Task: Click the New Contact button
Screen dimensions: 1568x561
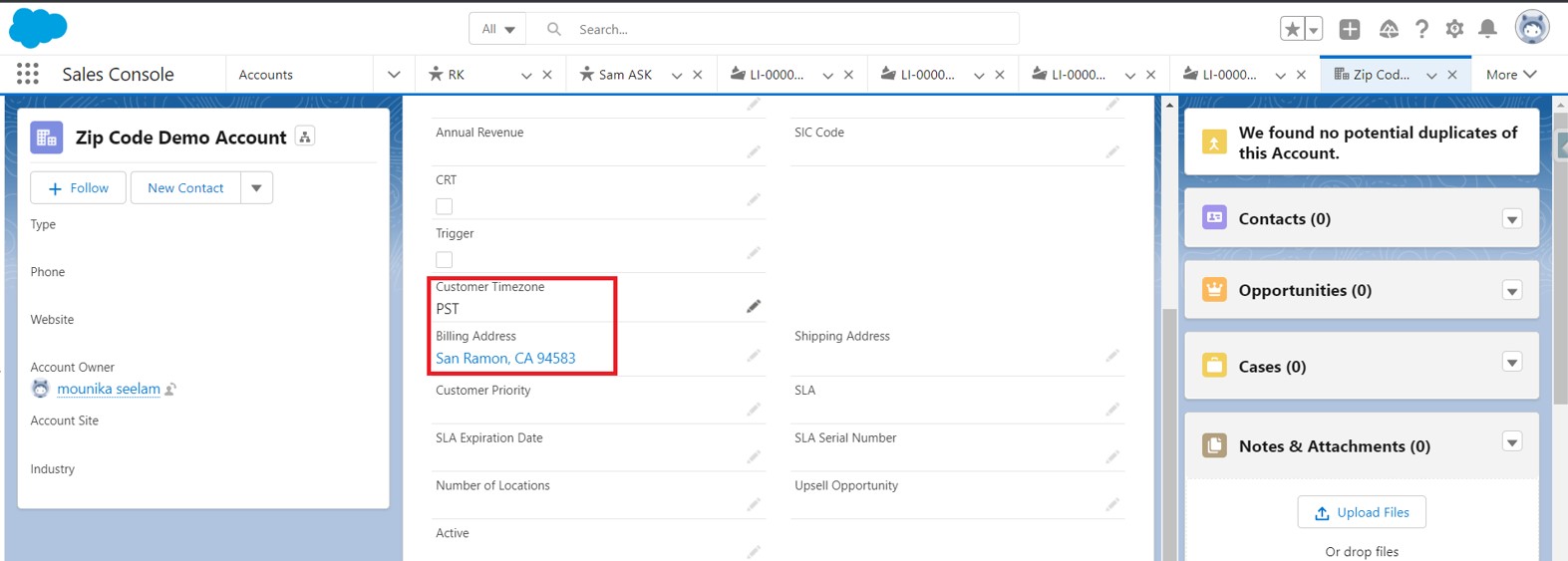Action: pos(185,187)
